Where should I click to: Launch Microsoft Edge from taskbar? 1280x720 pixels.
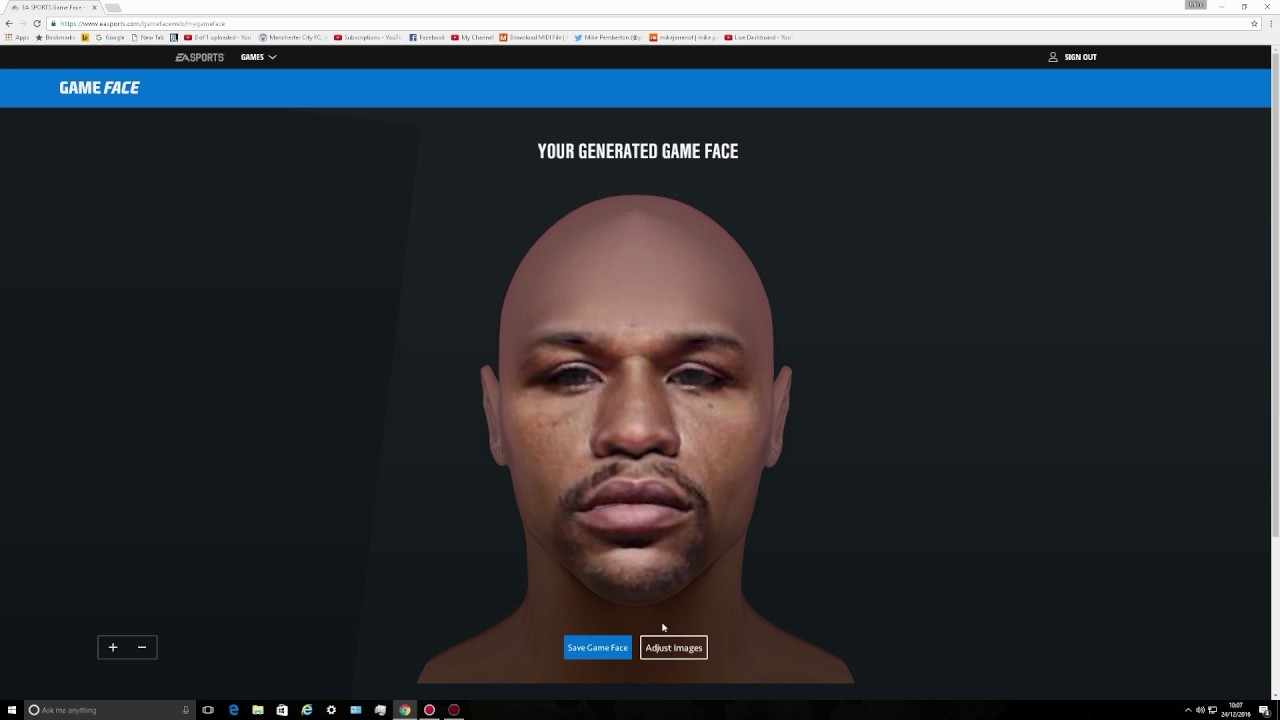(233, 710)
